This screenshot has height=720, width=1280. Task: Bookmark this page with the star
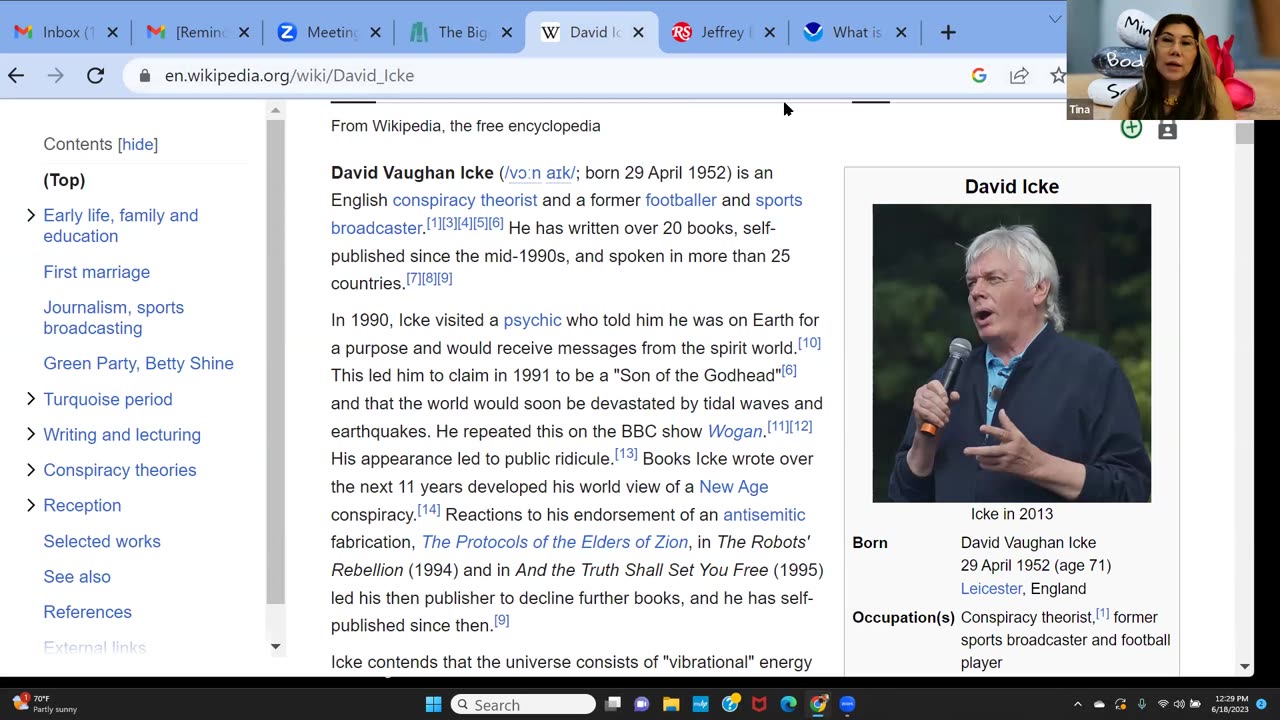[x=1058, y=75]
